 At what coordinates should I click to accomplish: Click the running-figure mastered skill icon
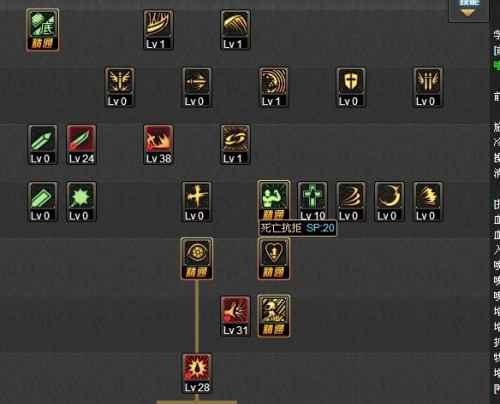tap(274, 316)
